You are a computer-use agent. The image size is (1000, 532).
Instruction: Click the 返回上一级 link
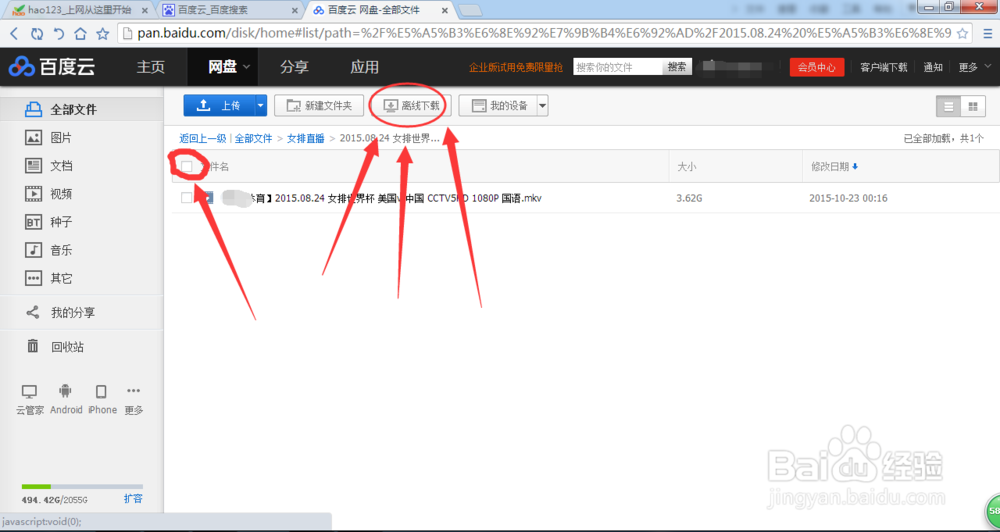pyautogui.click(x=203, y=138)
